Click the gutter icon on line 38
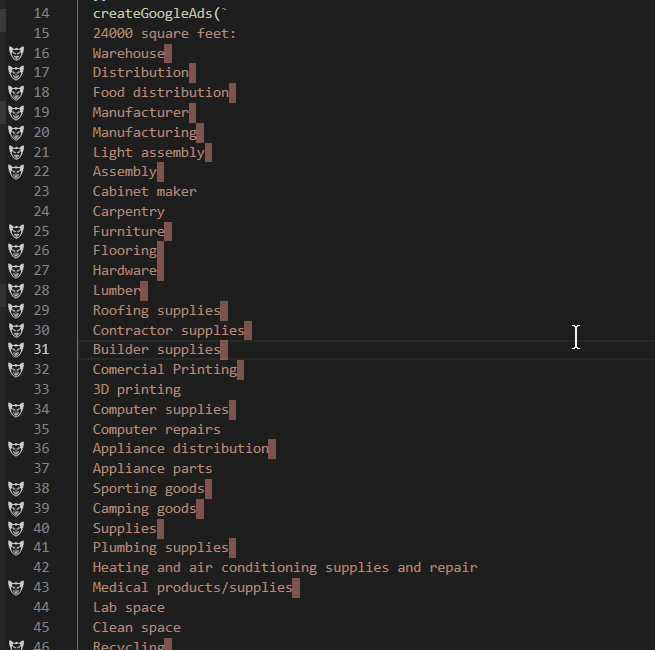 click(16, 488)
